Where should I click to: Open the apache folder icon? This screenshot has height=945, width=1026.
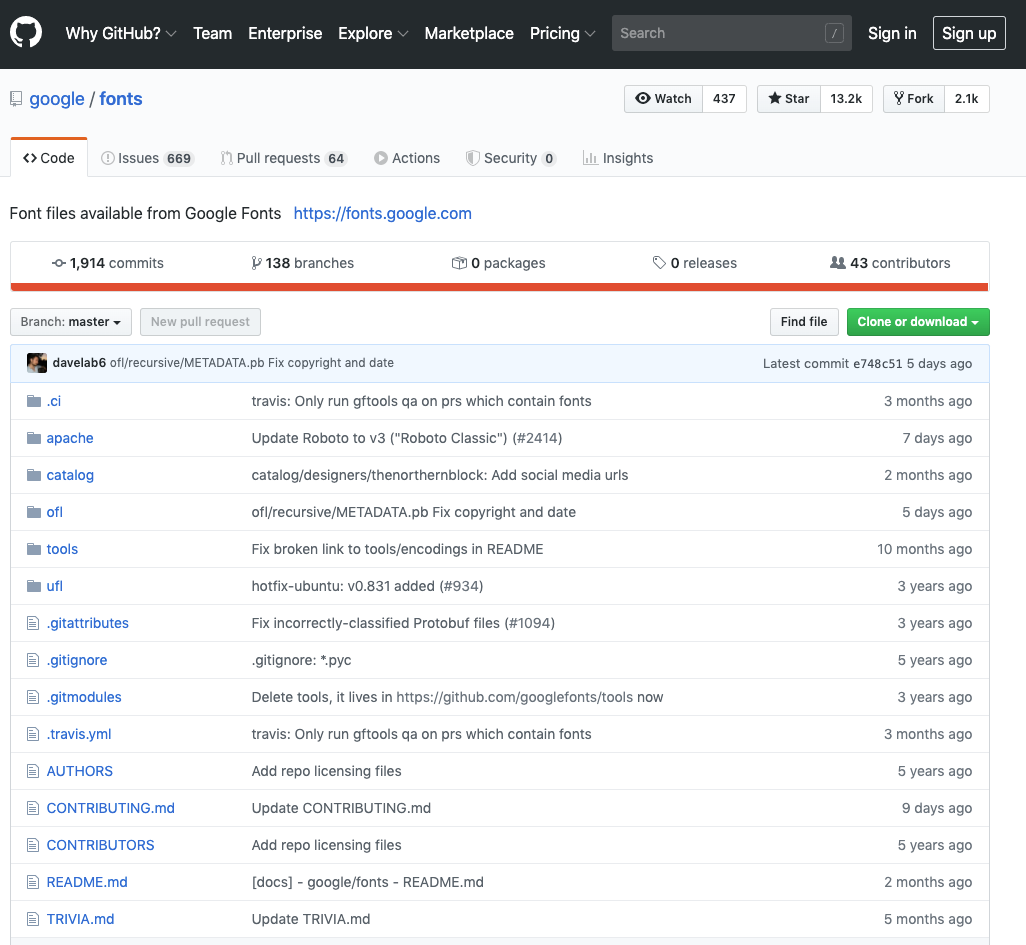click(34, 438)
